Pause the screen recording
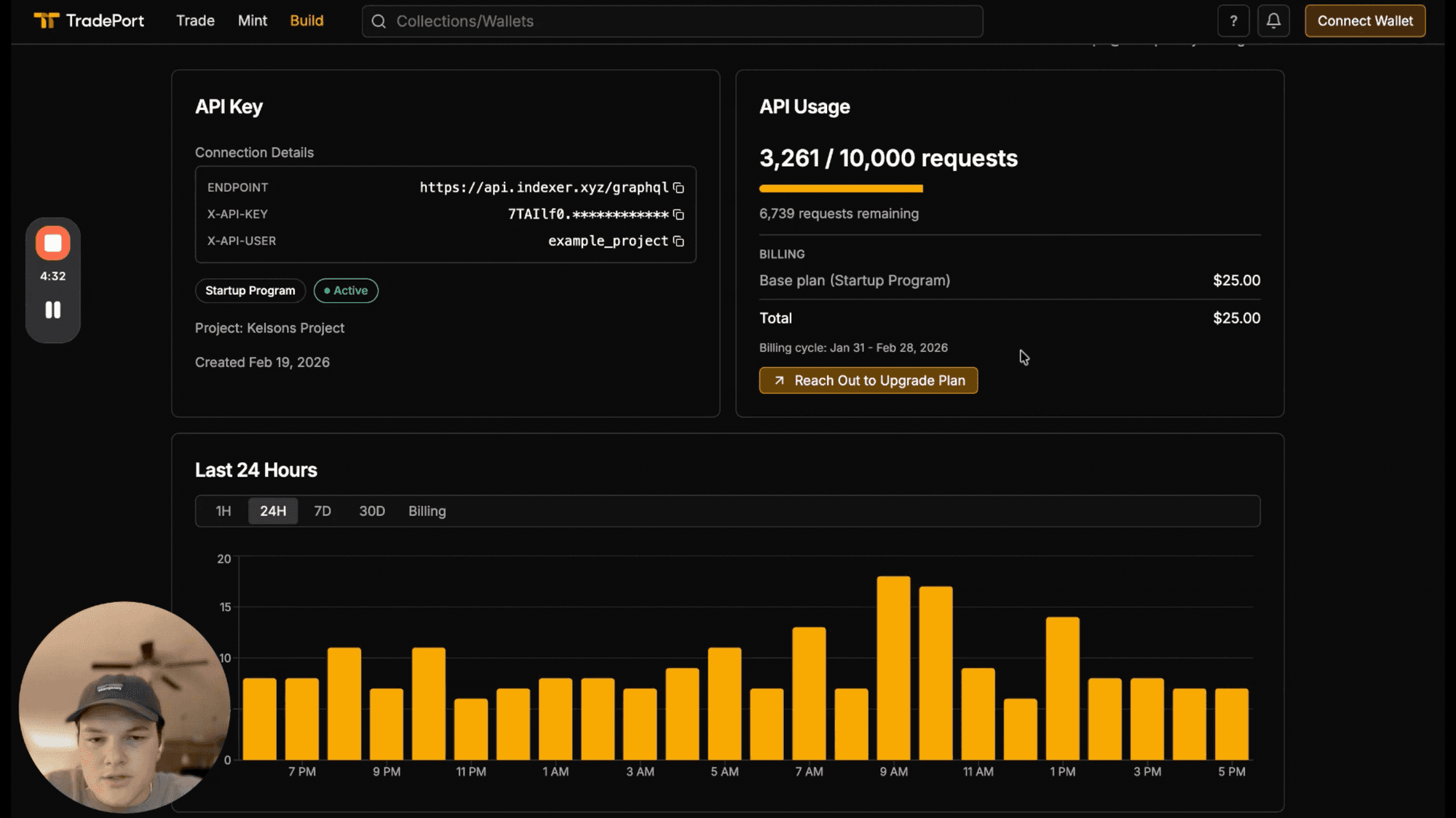 (52, 310)
